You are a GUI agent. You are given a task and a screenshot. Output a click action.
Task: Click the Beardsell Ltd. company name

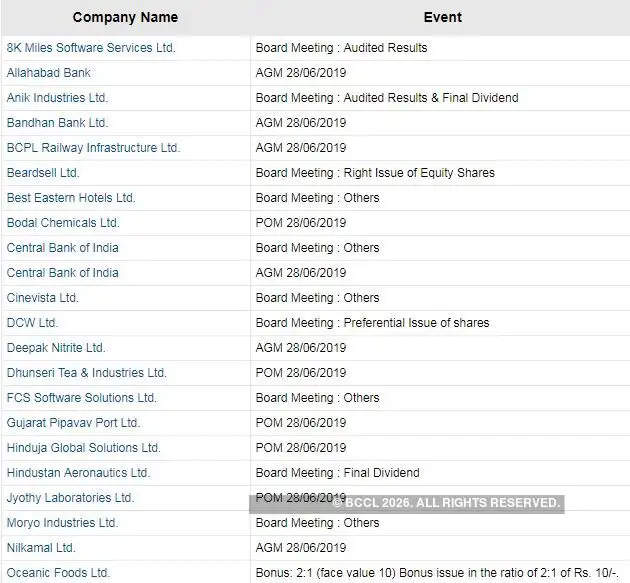(43, 173)
